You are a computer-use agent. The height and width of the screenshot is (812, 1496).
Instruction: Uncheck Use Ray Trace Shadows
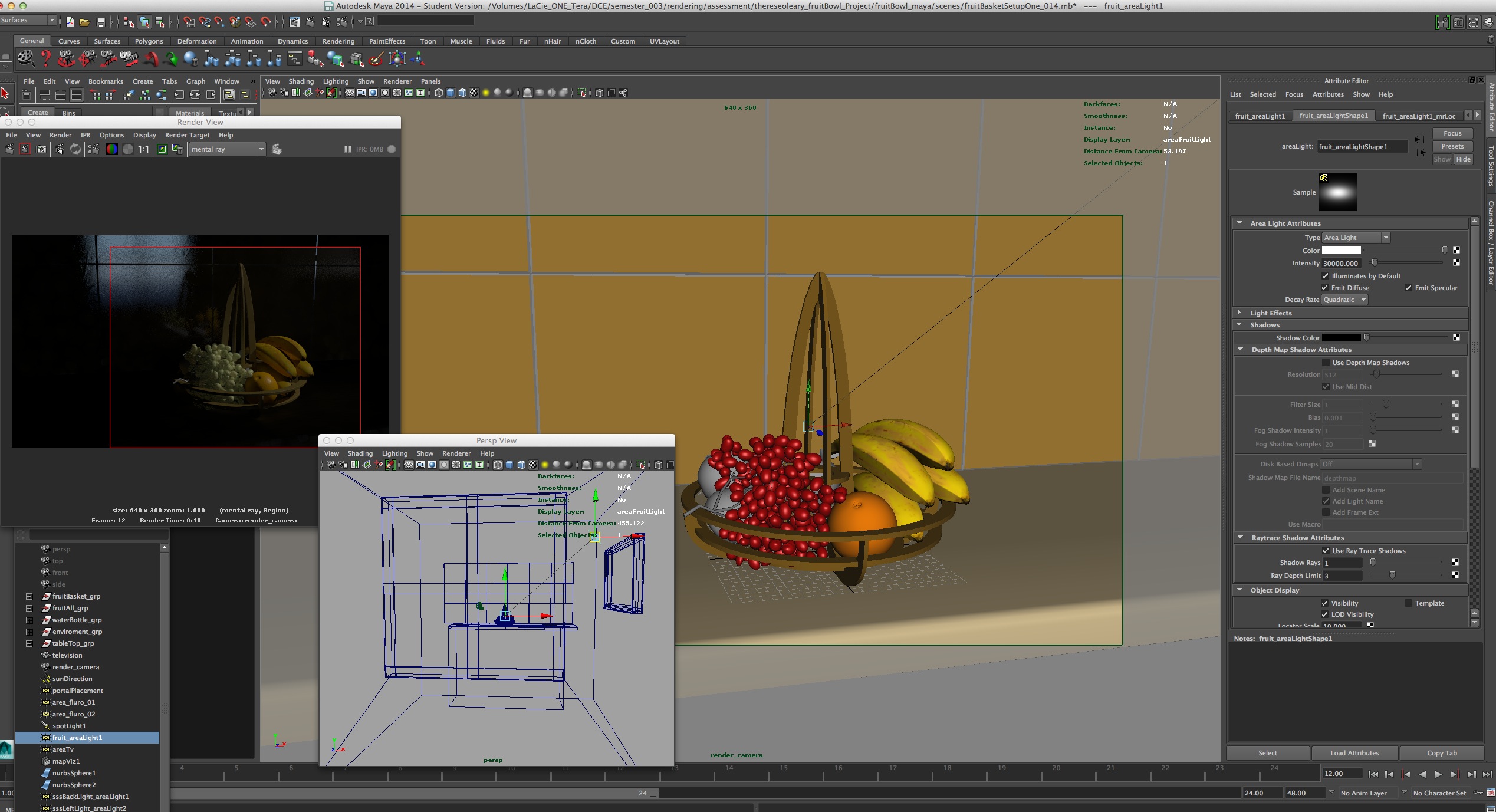[1326, 551]
